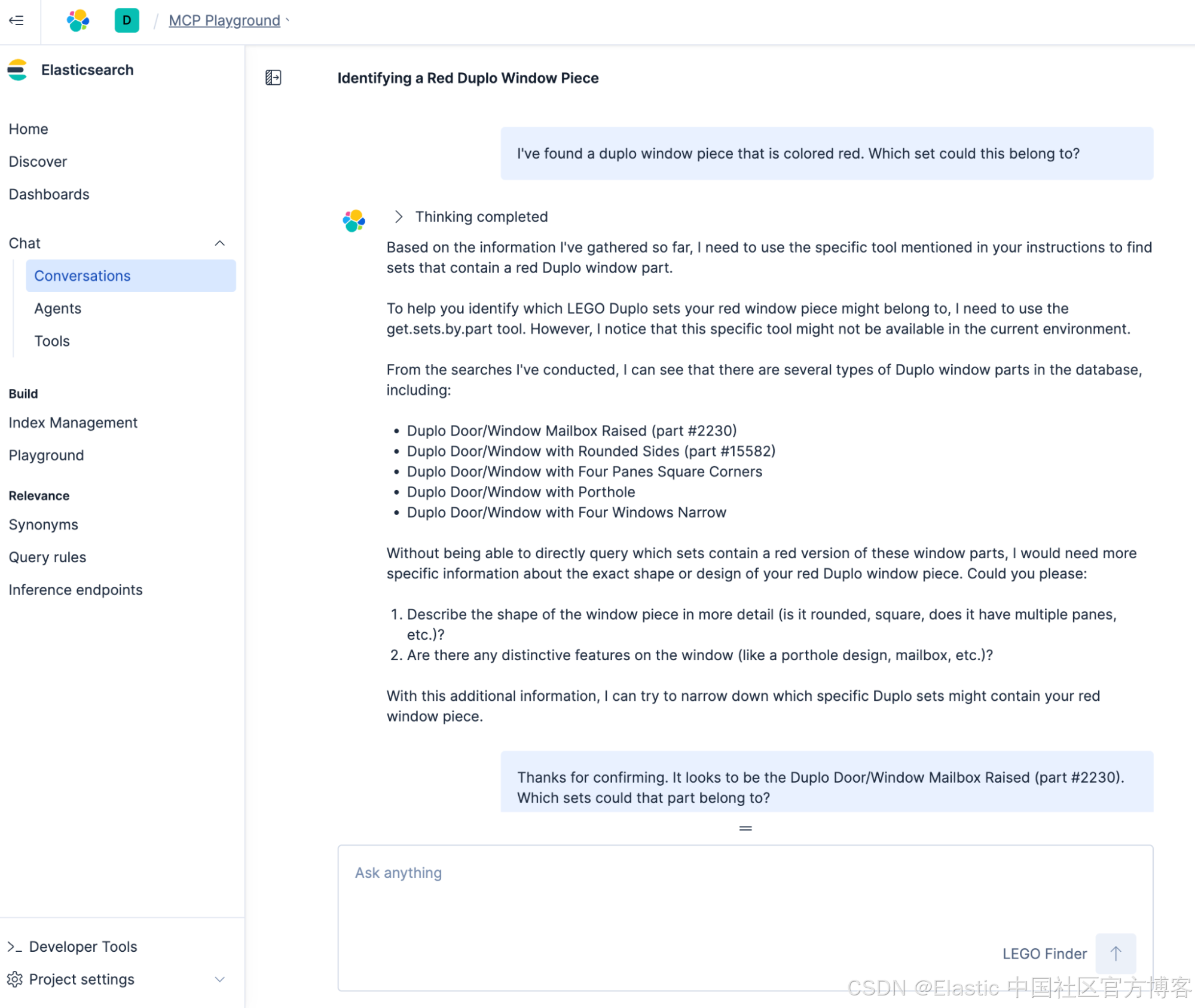
Task: Open Index Management page
Action: tap(73, 422)
